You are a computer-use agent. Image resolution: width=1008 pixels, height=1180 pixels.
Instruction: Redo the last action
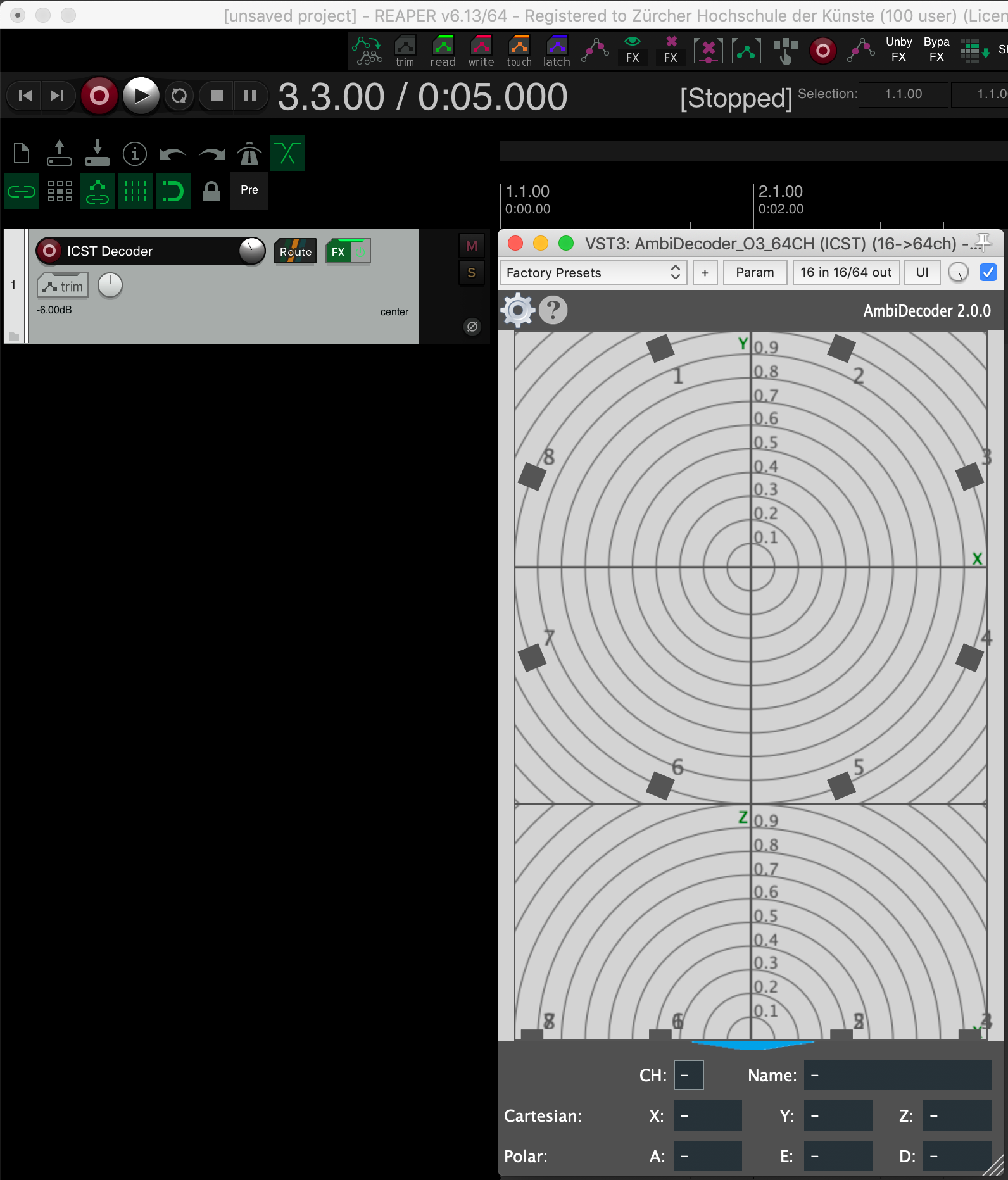(x=211, y=153)
